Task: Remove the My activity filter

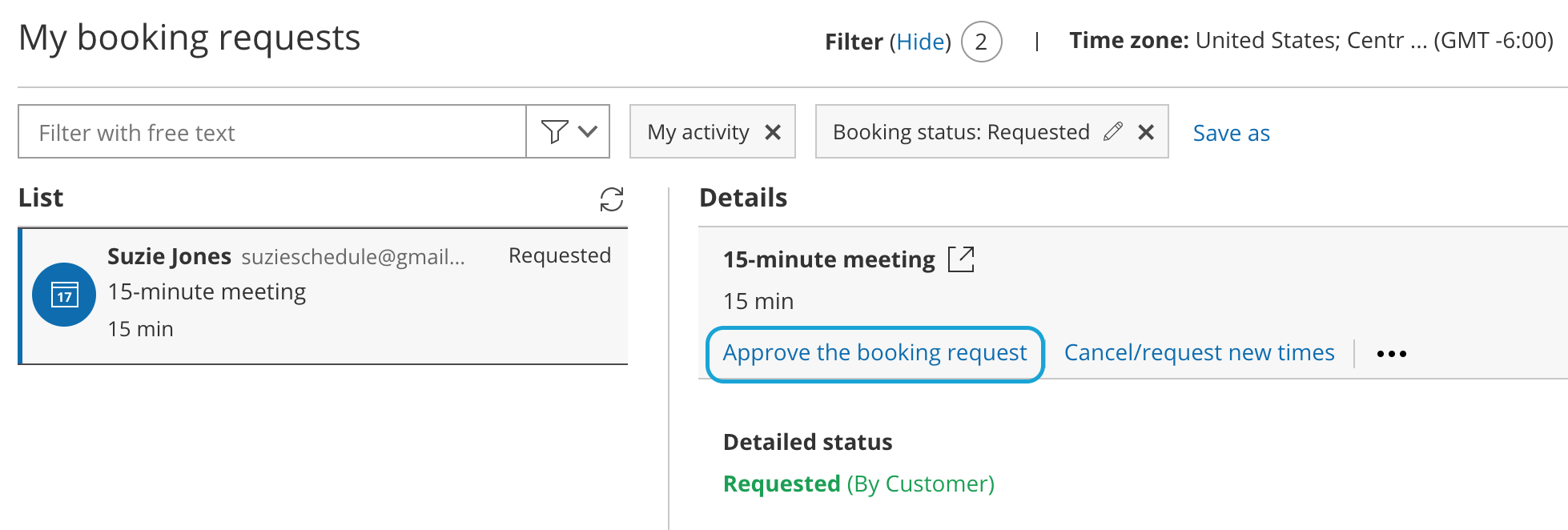Action: pos(773,132)
